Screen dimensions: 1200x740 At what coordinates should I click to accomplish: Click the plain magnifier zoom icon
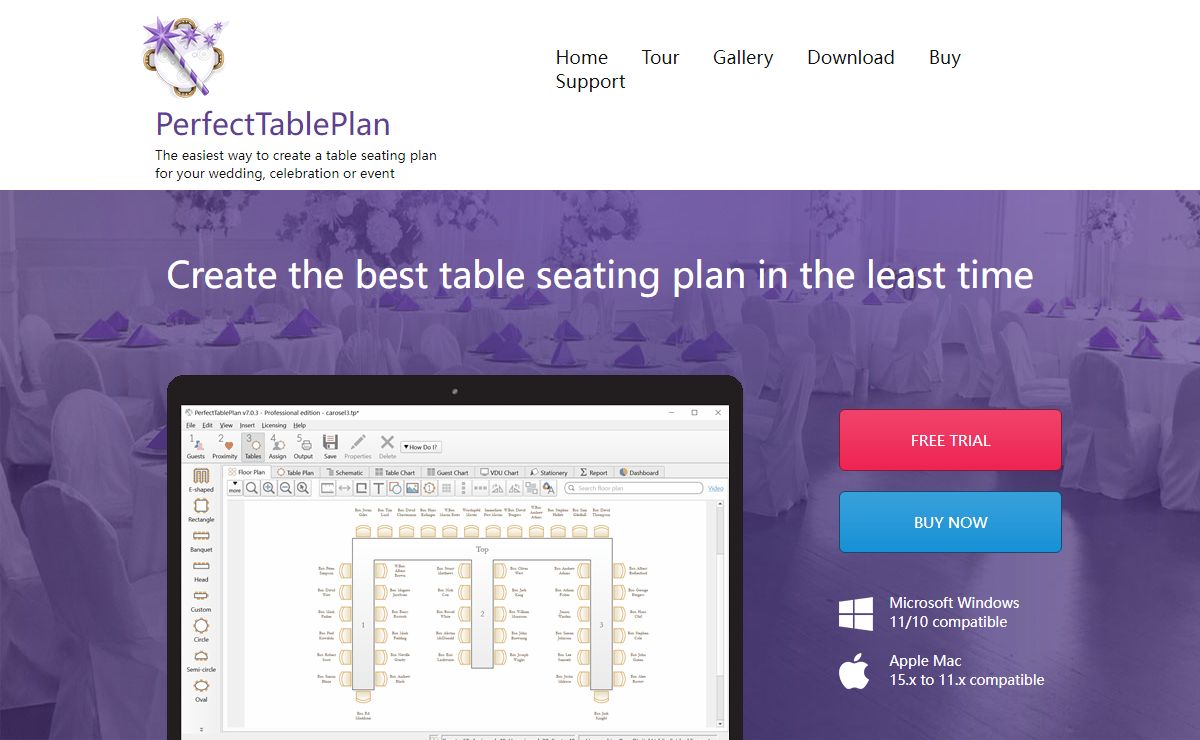(251, 488)
